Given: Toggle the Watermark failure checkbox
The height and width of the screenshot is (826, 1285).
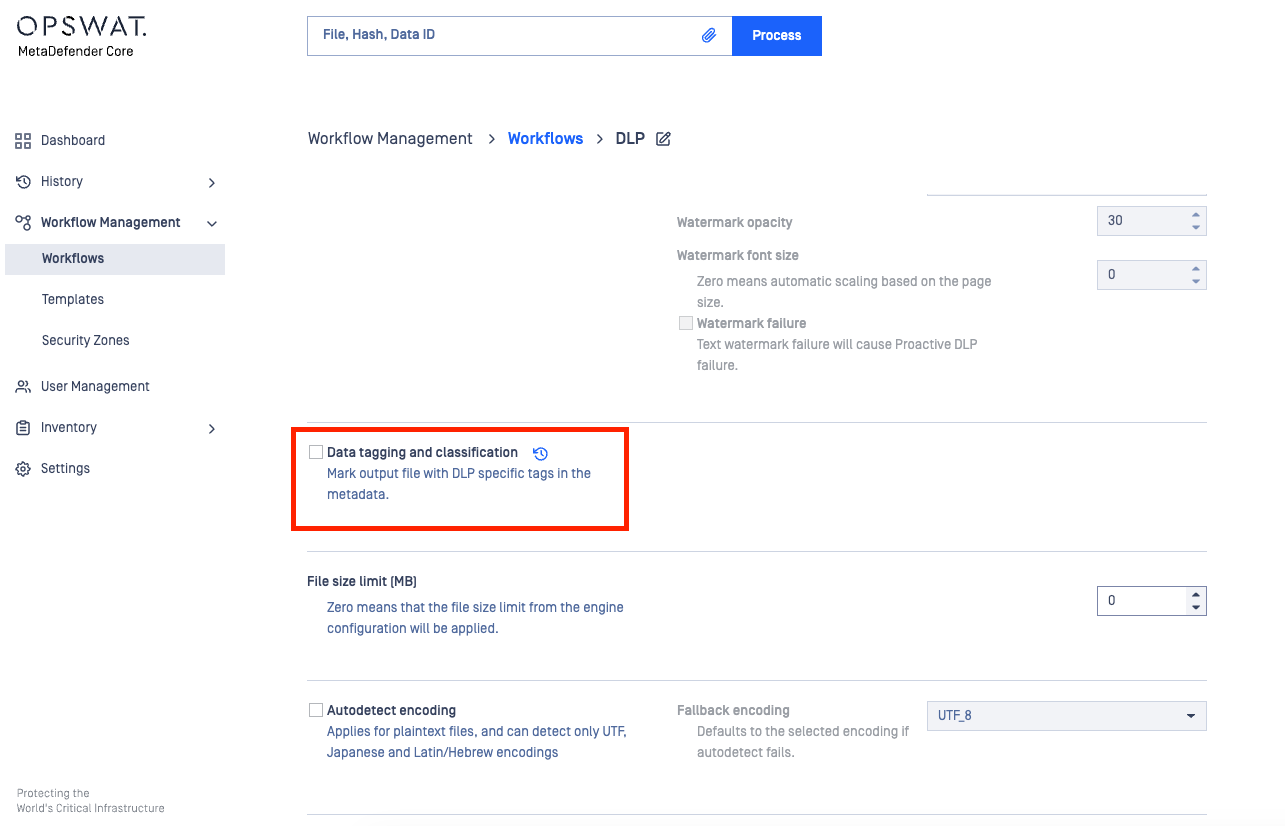Looking at the screenshot, I should [x=686, y=323].
